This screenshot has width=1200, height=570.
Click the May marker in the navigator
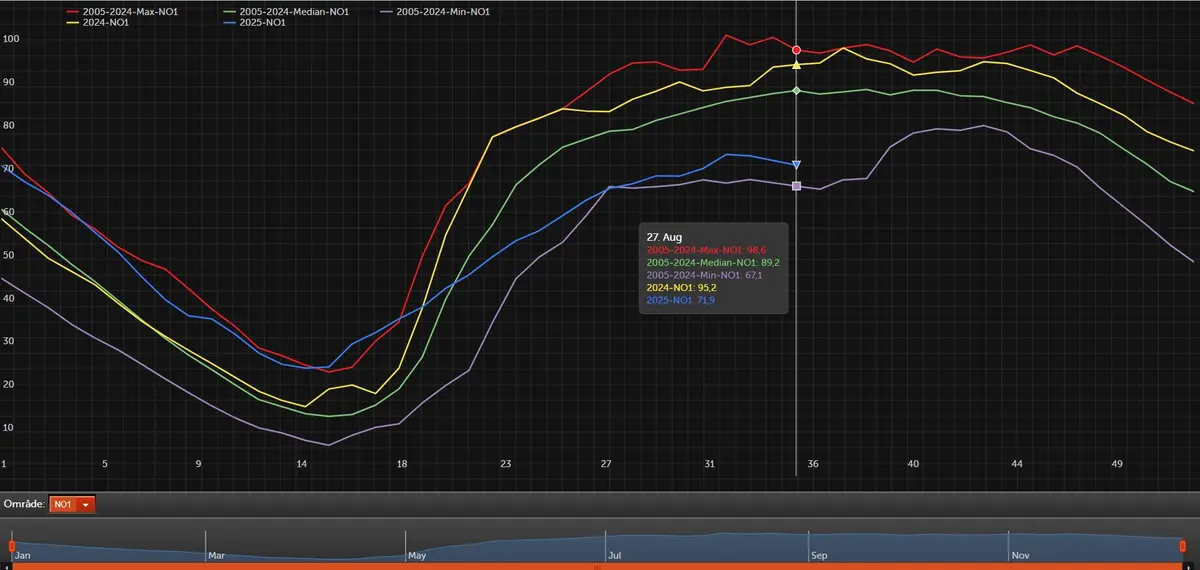click(418, 554)
